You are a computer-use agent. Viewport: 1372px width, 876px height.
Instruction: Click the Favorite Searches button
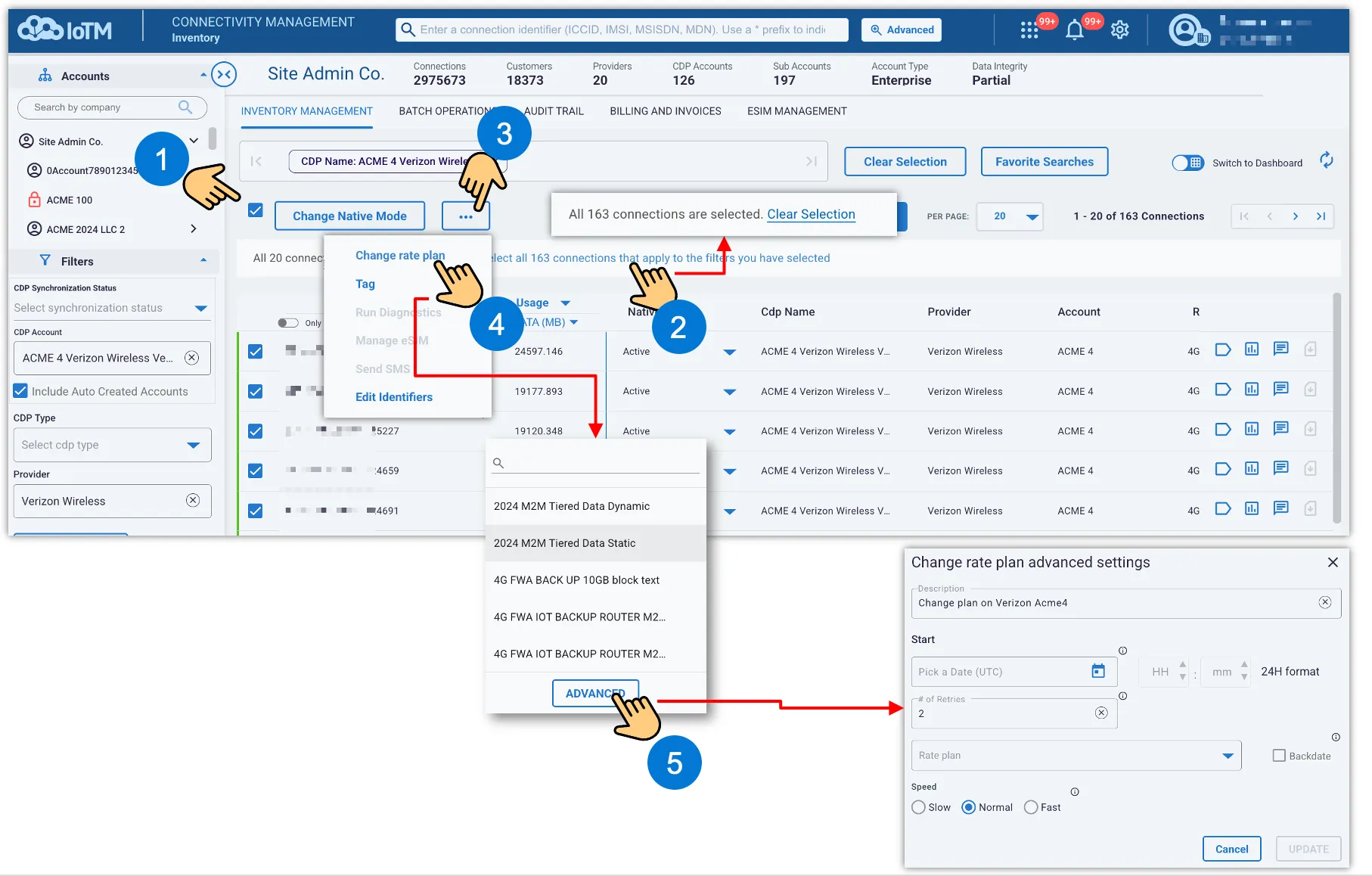[x=1045, y=162]
